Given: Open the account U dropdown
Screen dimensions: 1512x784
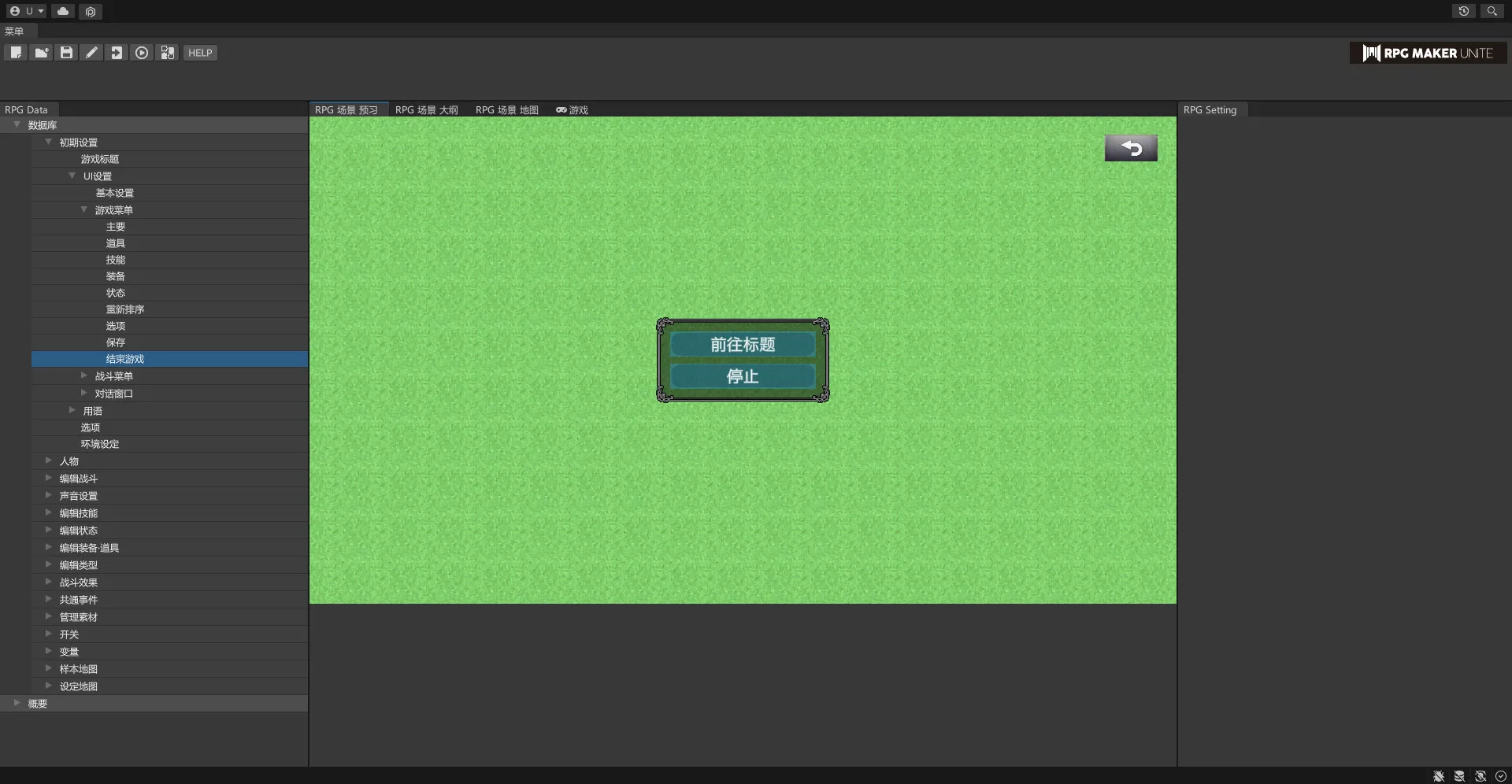Looking at the screenshot, I should click(x=28, y=11).
